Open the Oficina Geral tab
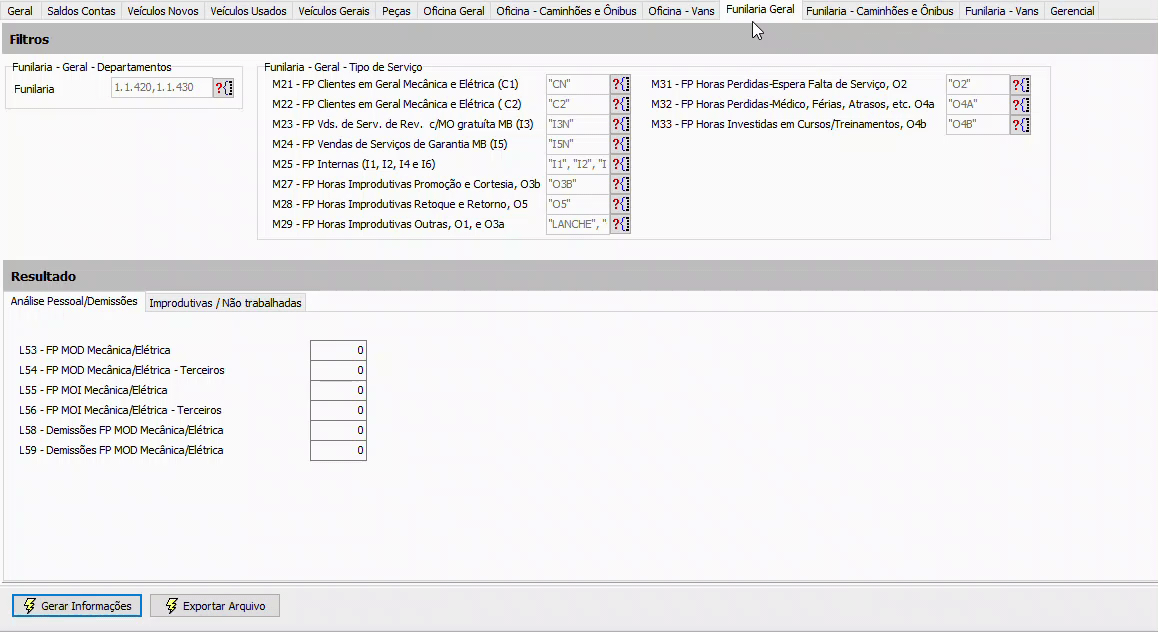Screen dimensions: 1158x632 453,11
